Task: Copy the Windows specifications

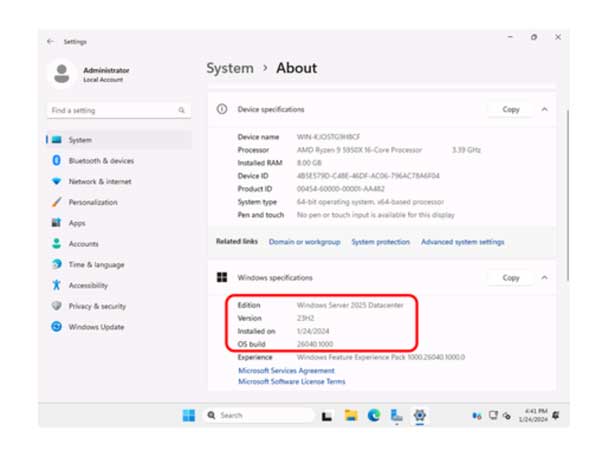Action: (x=510, y=277)
